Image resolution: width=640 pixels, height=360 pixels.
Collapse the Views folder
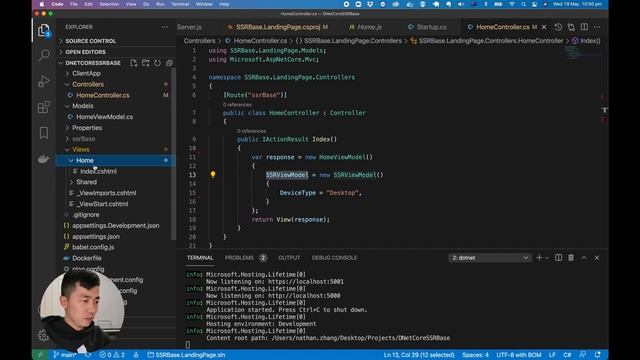(x=80, y=149)
